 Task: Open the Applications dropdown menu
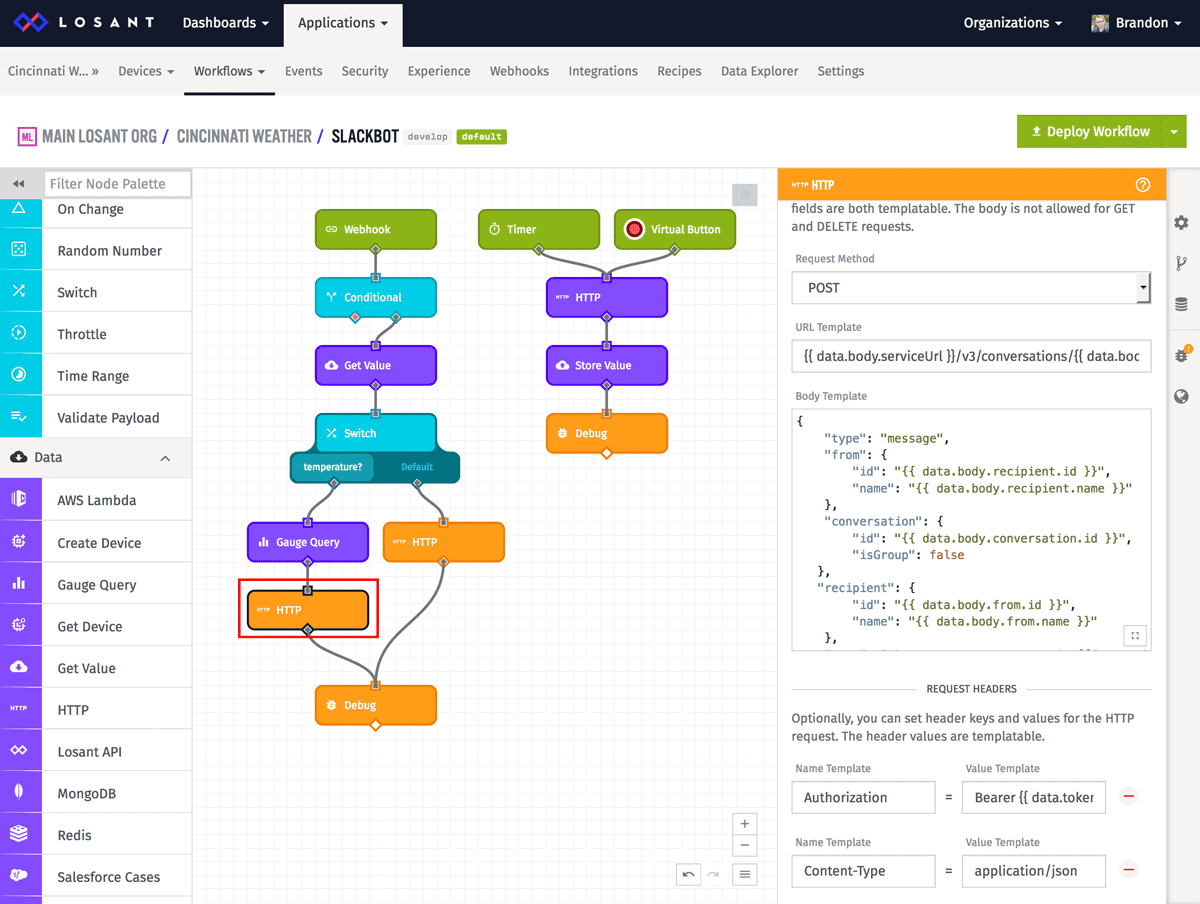343,23
